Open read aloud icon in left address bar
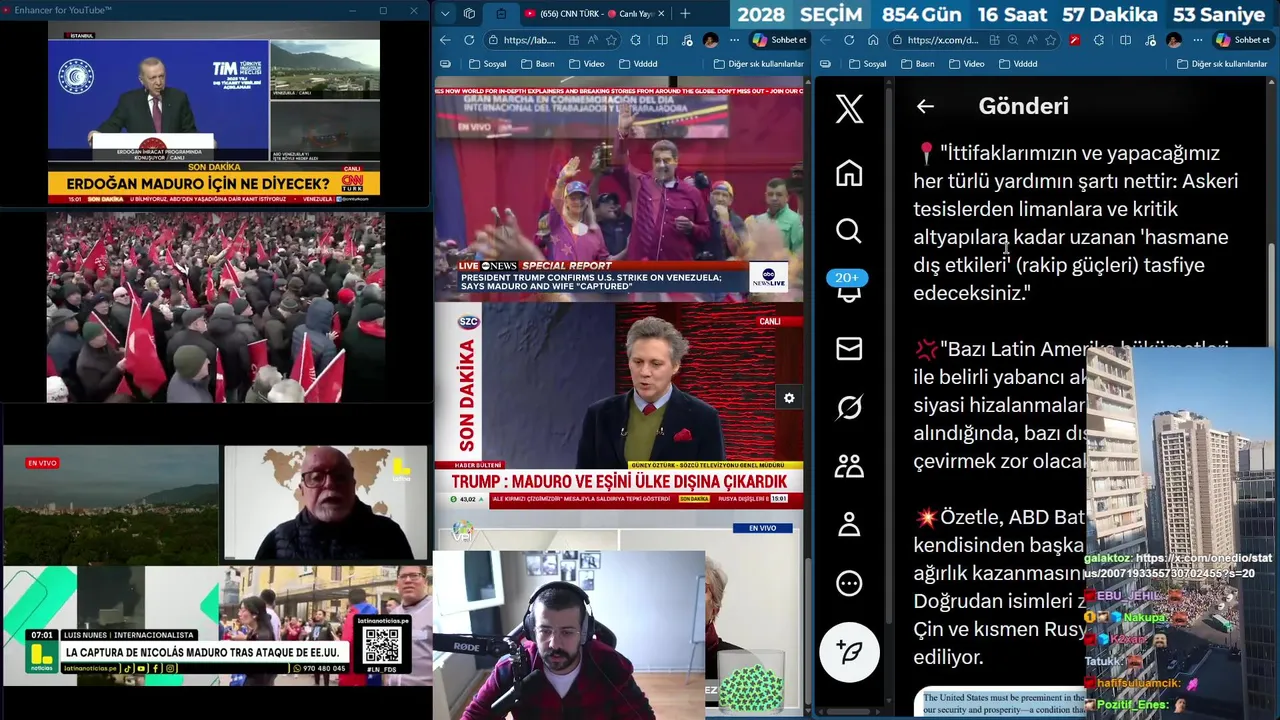Image resolution: width=1280 pixels, height=720 pixels. click(594, 40)
